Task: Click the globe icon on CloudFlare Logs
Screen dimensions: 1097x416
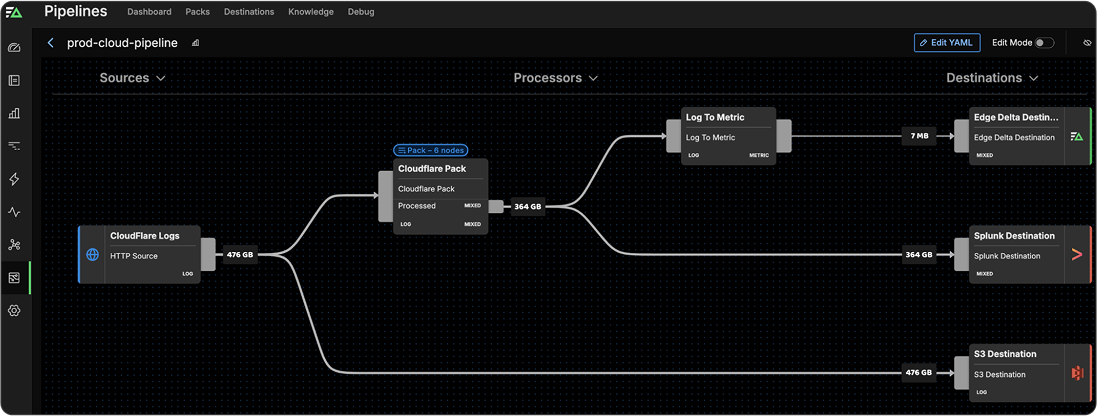Action: point(93,255)
